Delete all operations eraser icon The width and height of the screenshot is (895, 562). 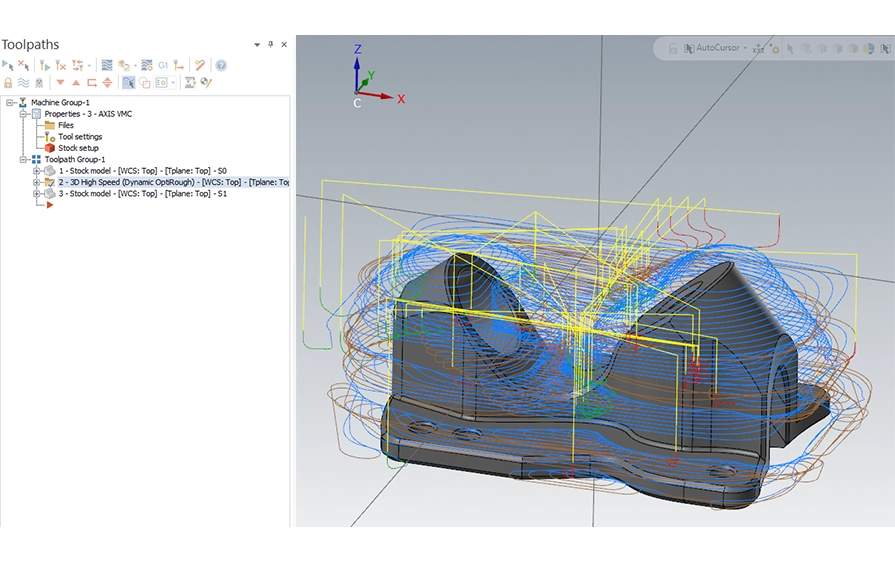[x=200, y=66]
